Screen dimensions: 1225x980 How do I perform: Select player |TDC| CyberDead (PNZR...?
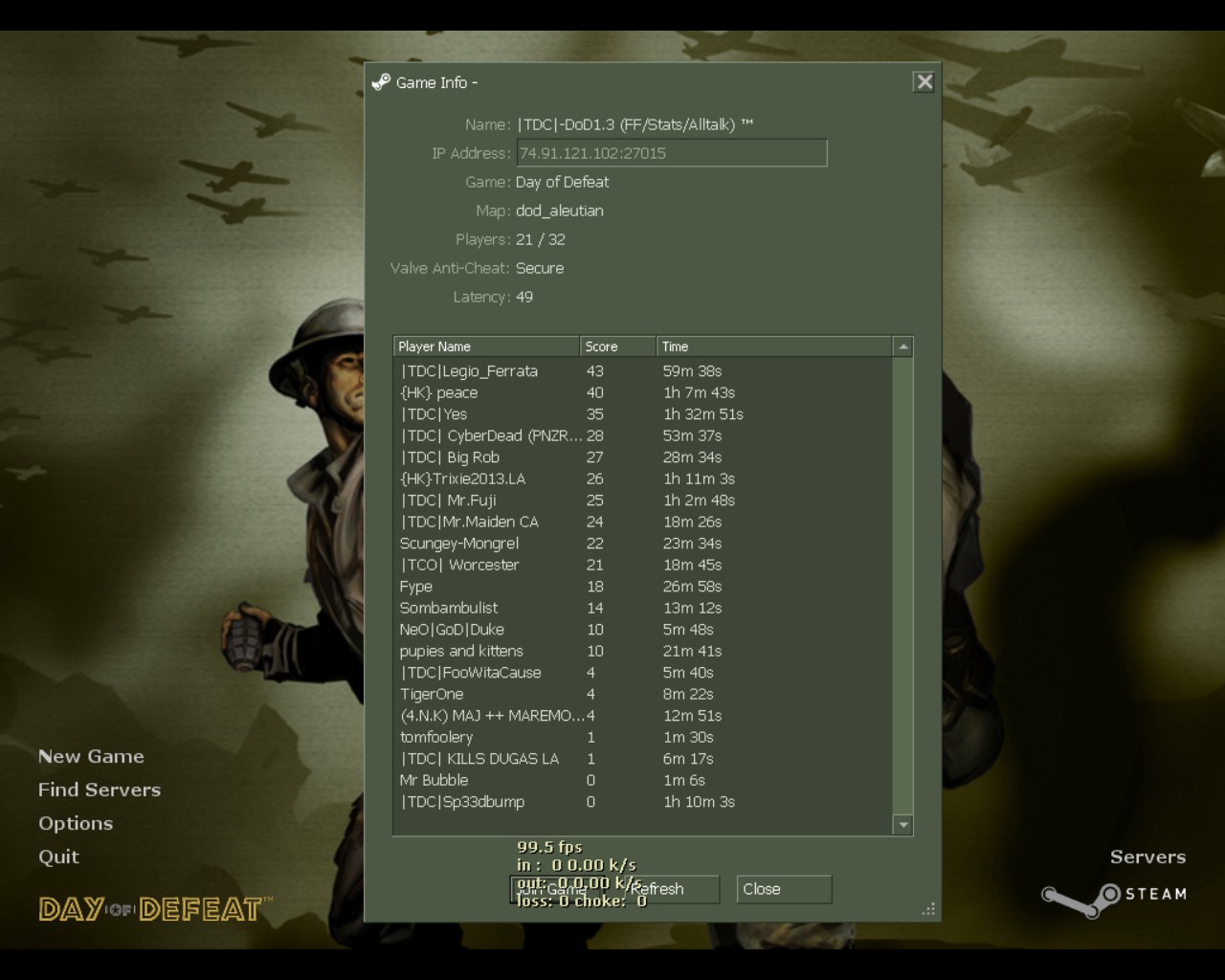point(643,435)
